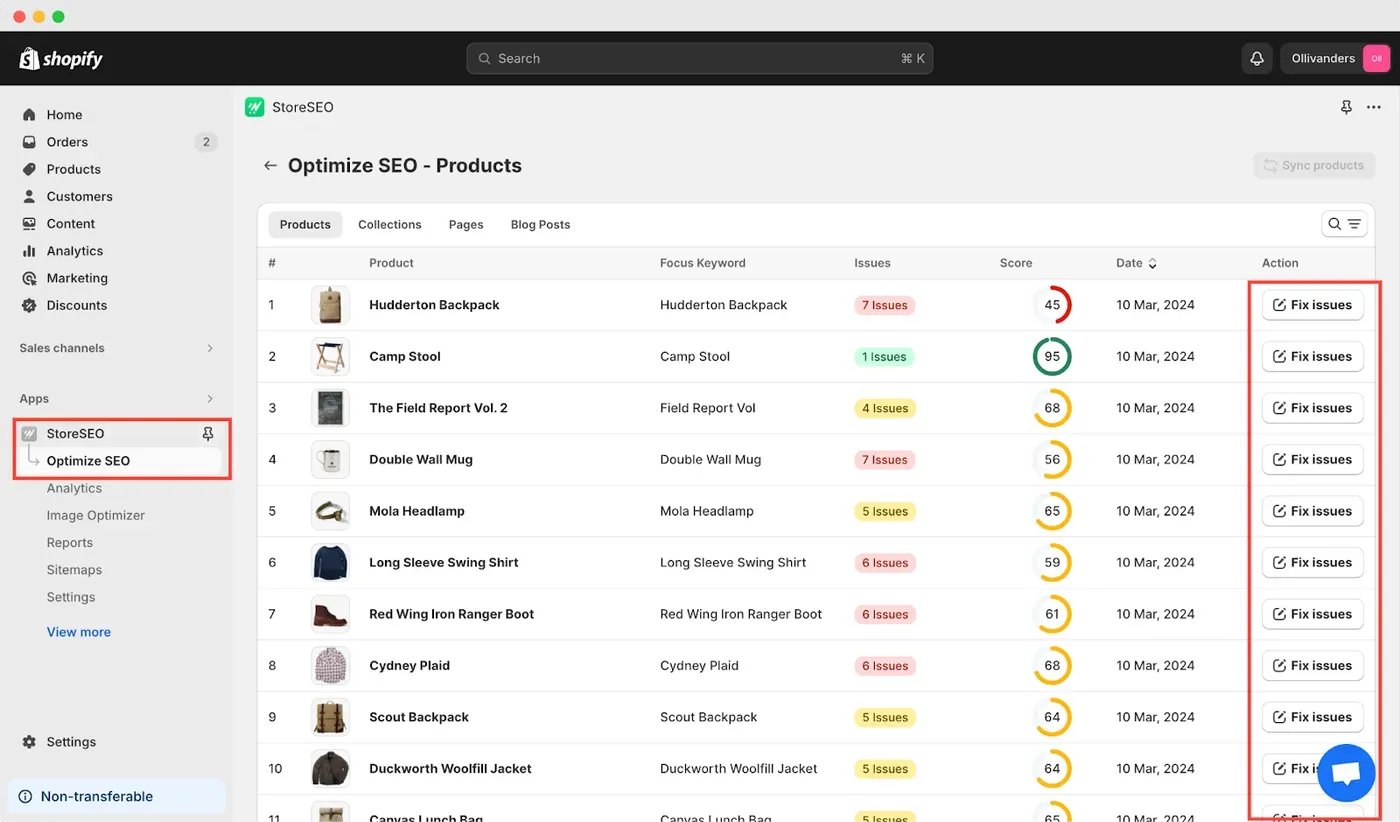This screenshot has width=1400, height=822.
Task: Click the Orders inbox icon
Action: pyautogui.click(x=29, y=142)
